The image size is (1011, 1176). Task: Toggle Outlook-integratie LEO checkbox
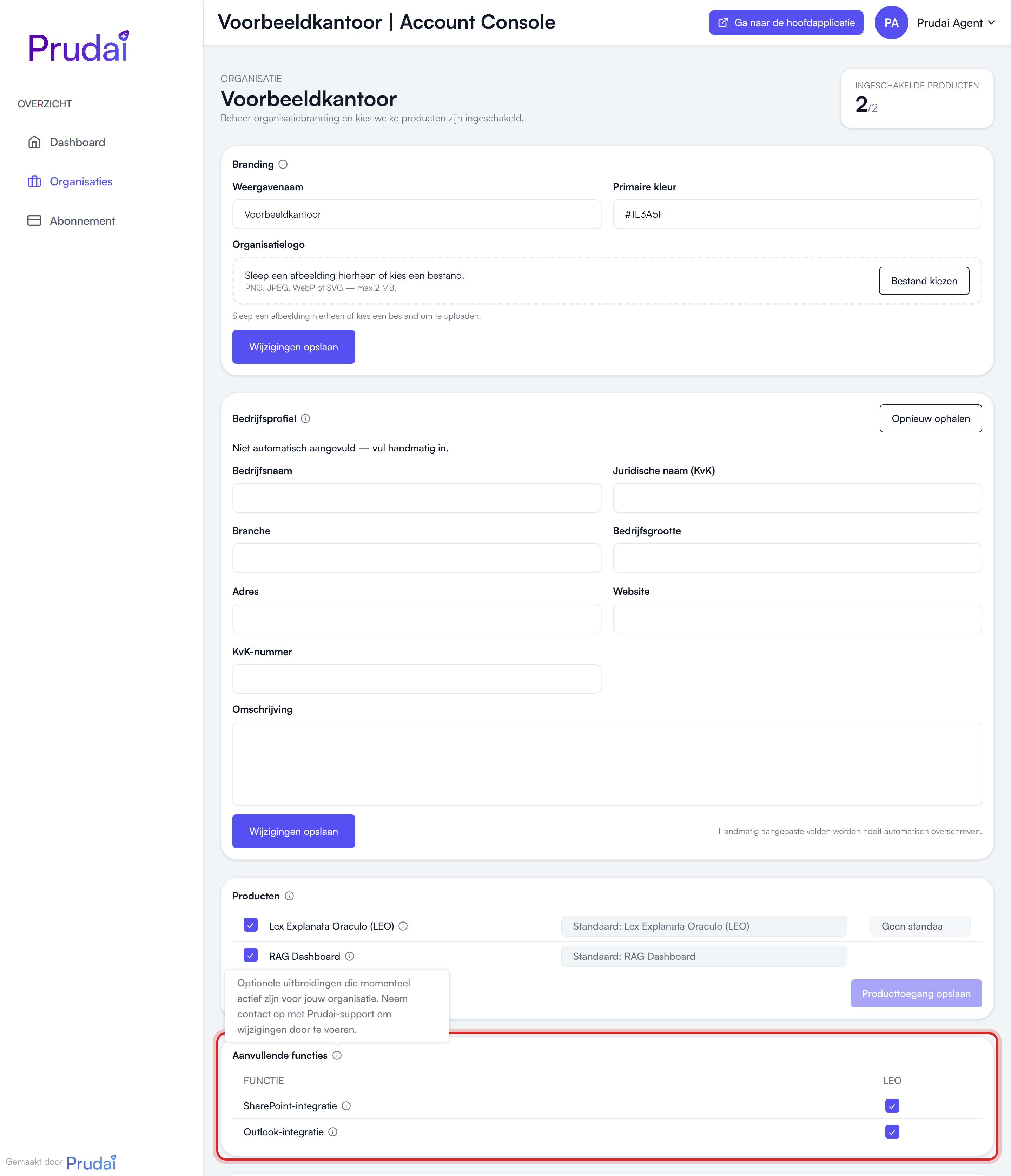892,1132
